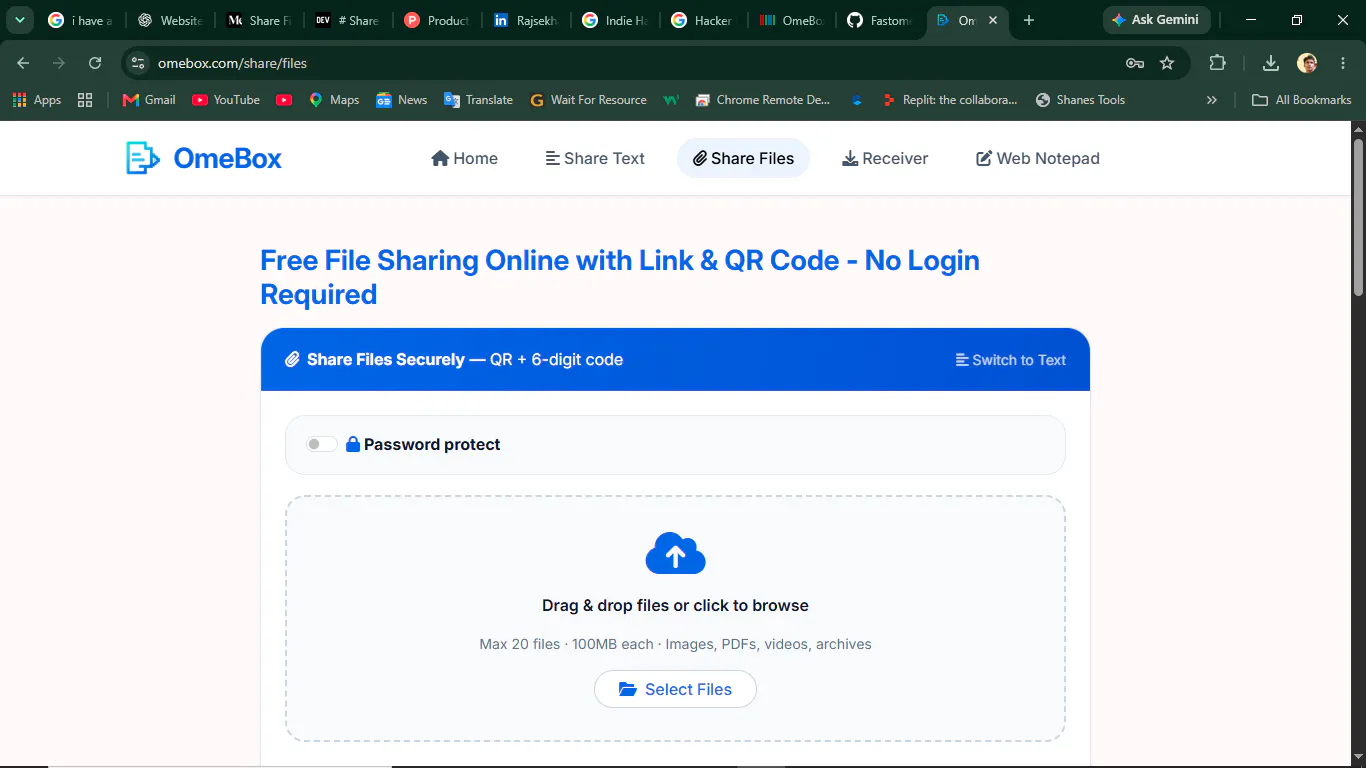Screen dimensions: 1366x768
Task: Open the Shanes Tools bookmark
Action: [x=1080, y=100]
